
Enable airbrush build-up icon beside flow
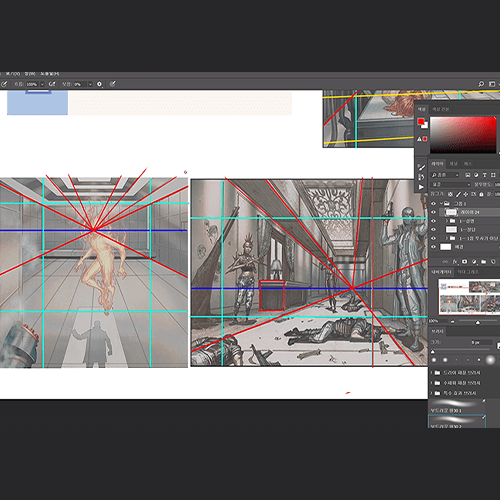52,84
